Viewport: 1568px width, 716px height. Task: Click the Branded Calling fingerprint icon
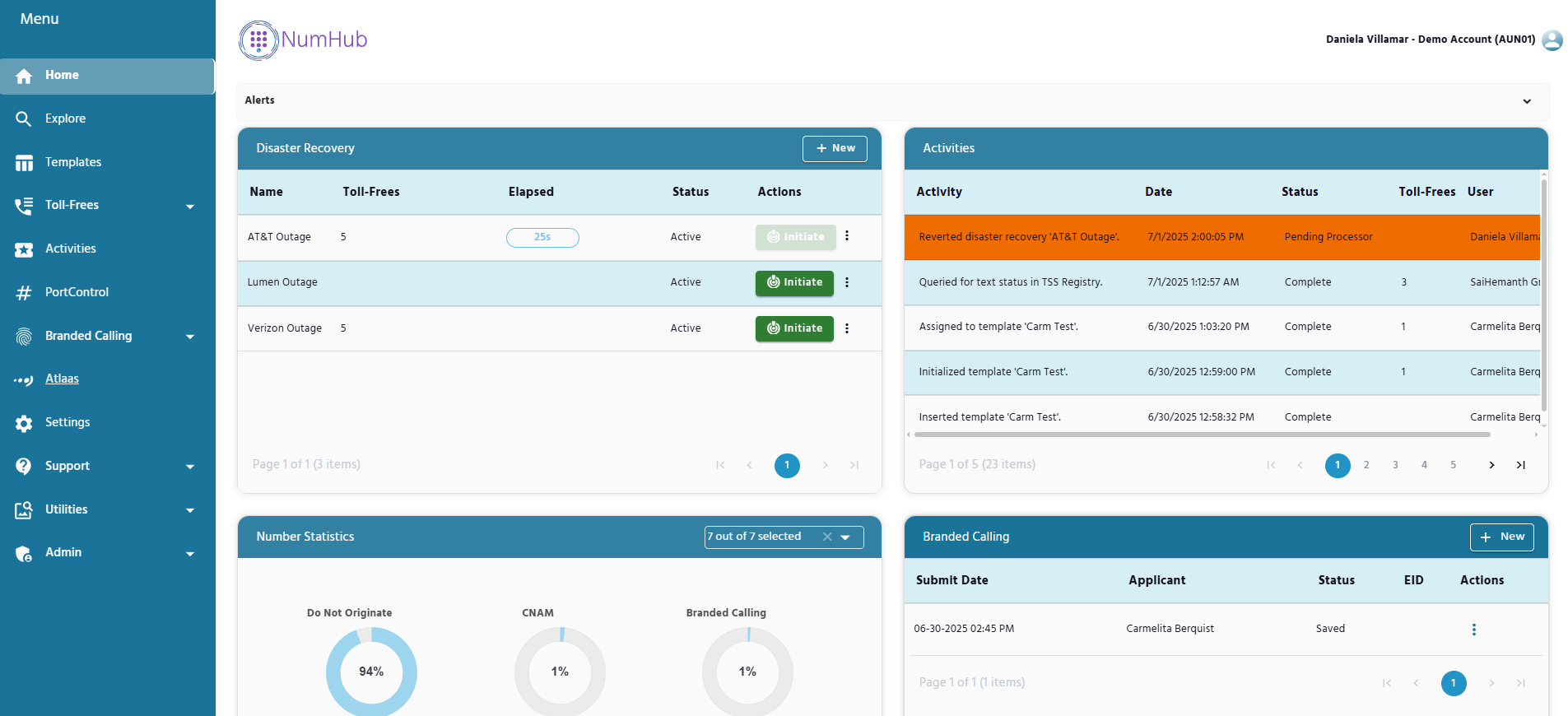pos(24,337)
